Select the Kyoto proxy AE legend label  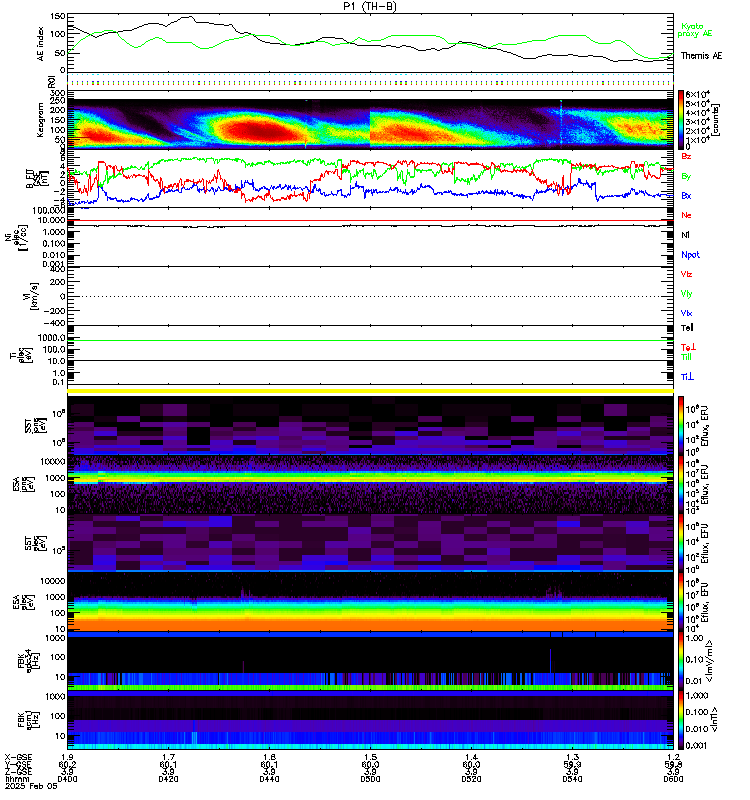pyautogui.click(x=694, y=30)
